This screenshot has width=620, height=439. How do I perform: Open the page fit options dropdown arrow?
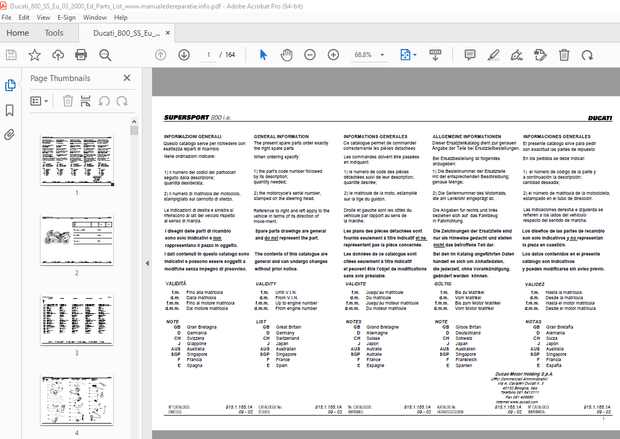(x=415, y=55)
